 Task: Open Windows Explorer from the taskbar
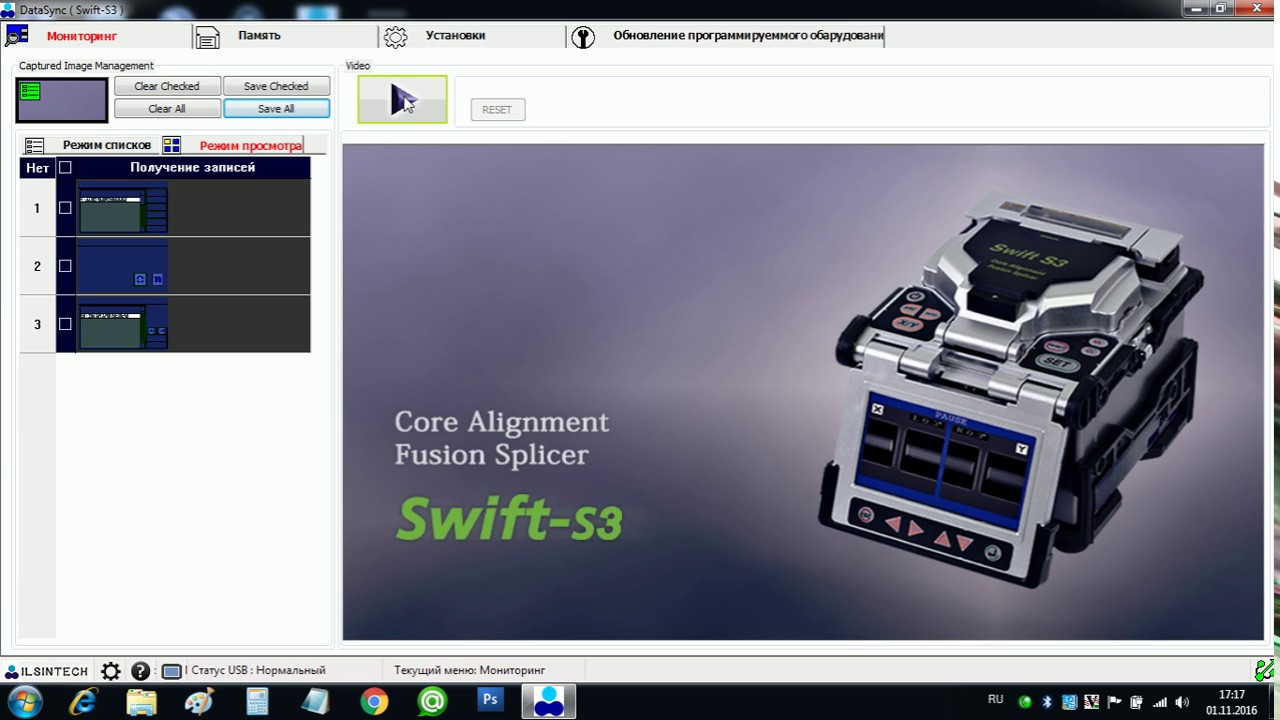coord(142,702)
